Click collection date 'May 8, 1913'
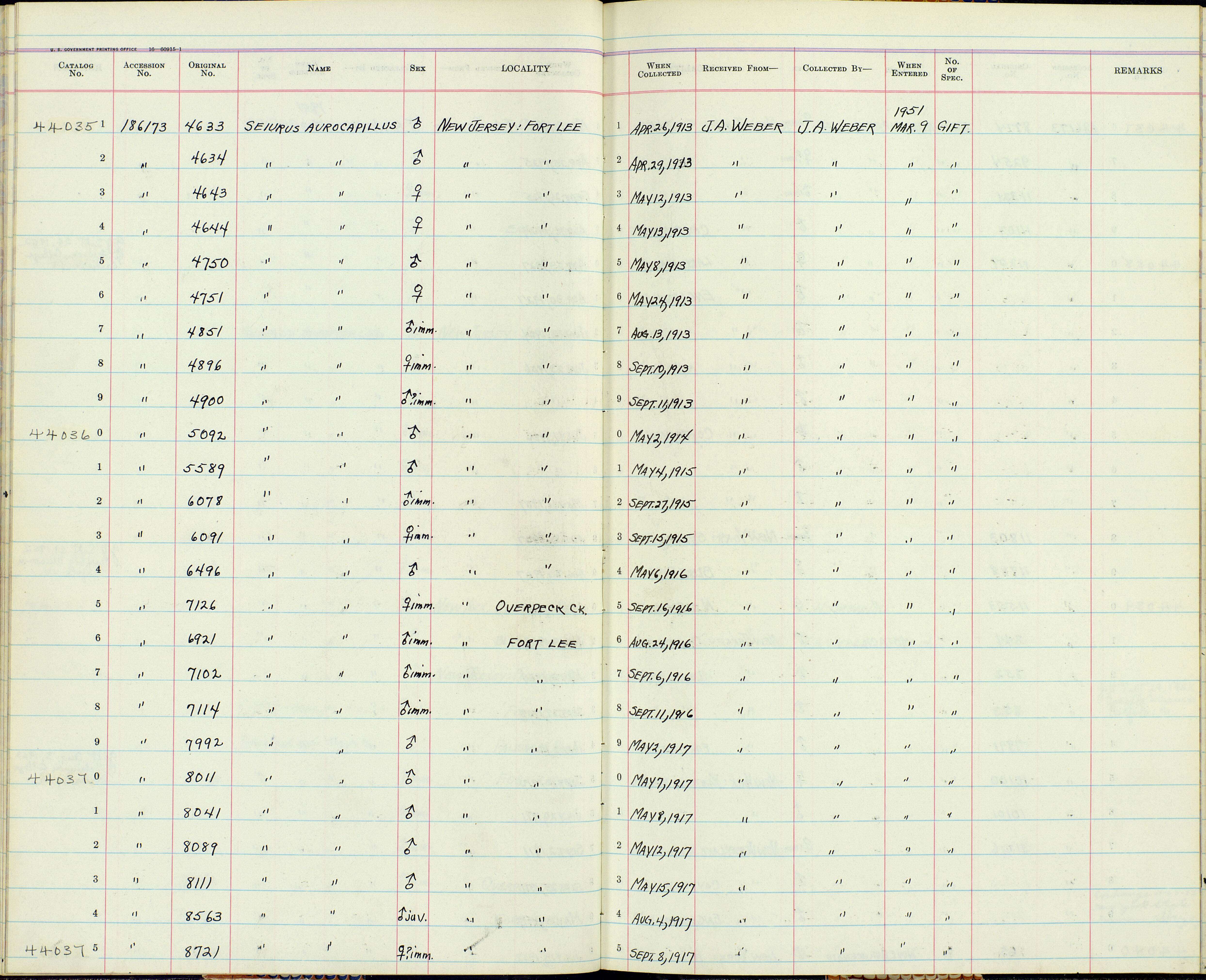Screen dimensions: 1206x980 pyautogui.click(x=658, y=266)
